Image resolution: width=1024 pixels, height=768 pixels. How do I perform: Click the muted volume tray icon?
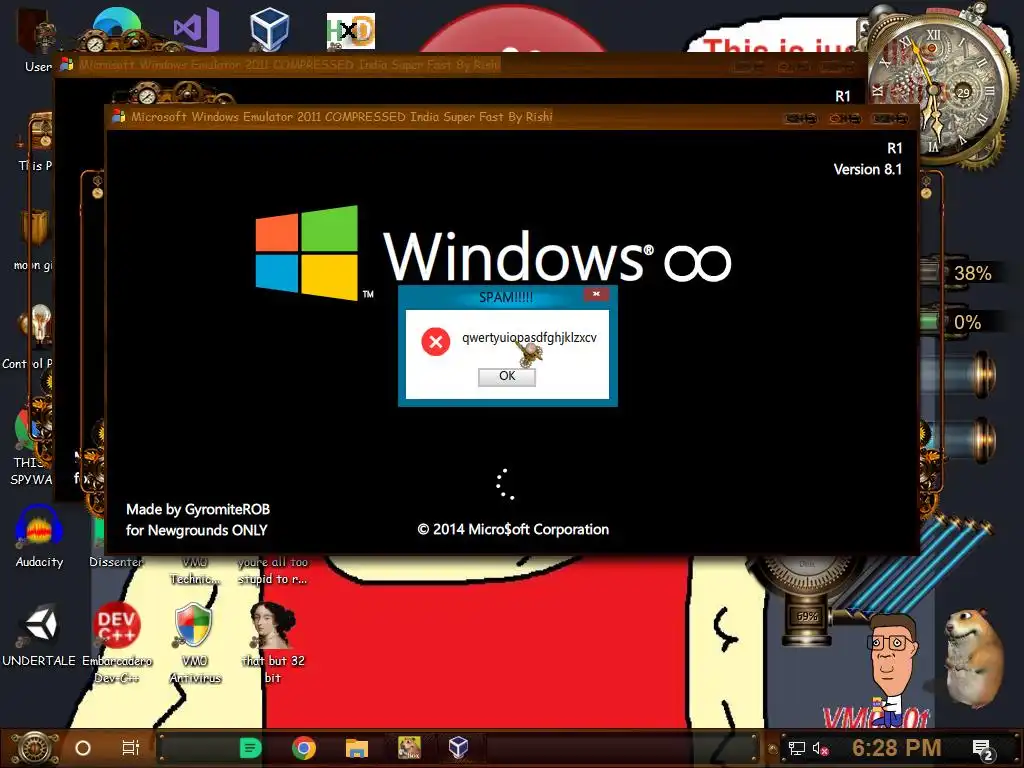(x=821, y=748)
